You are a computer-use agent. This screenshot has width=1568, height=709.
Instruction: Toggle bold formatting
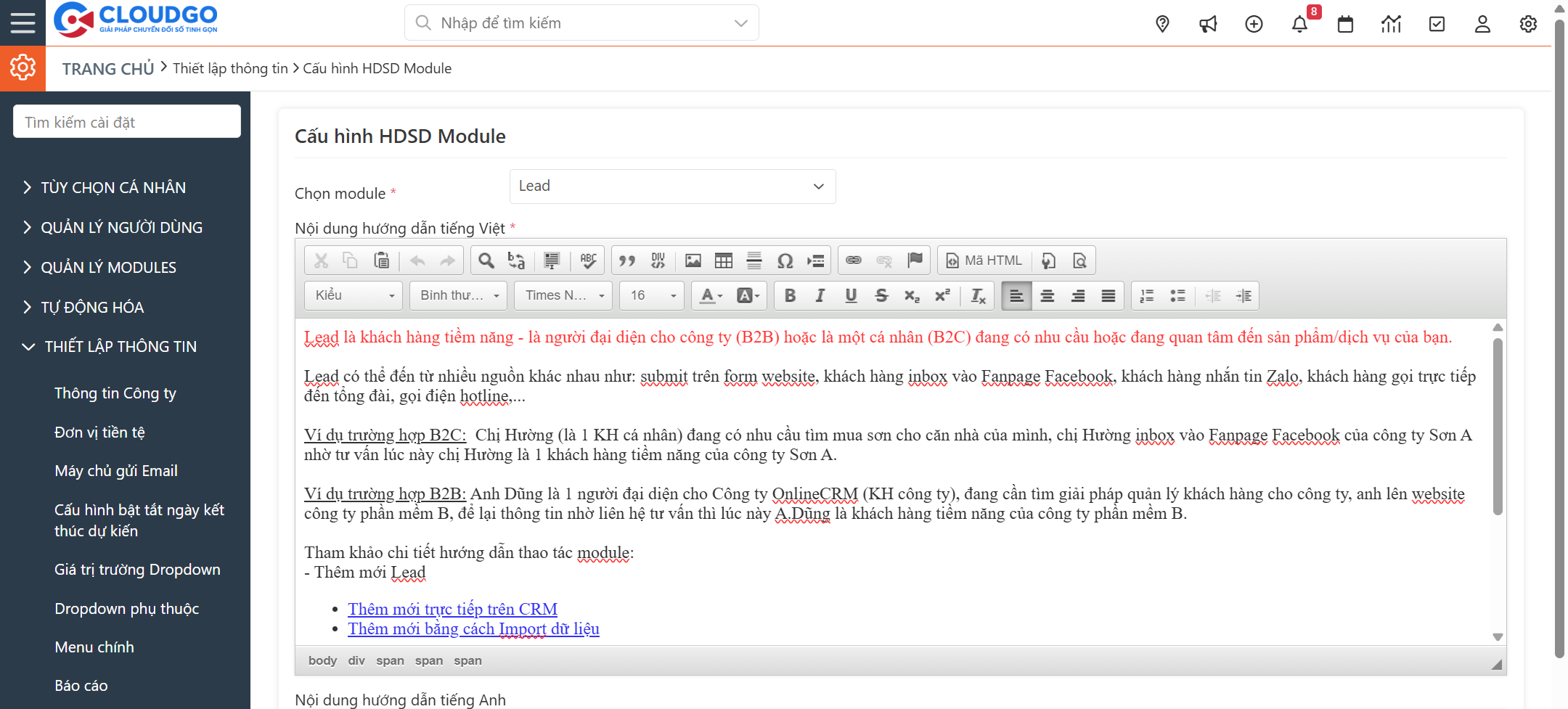click(789, 295)
